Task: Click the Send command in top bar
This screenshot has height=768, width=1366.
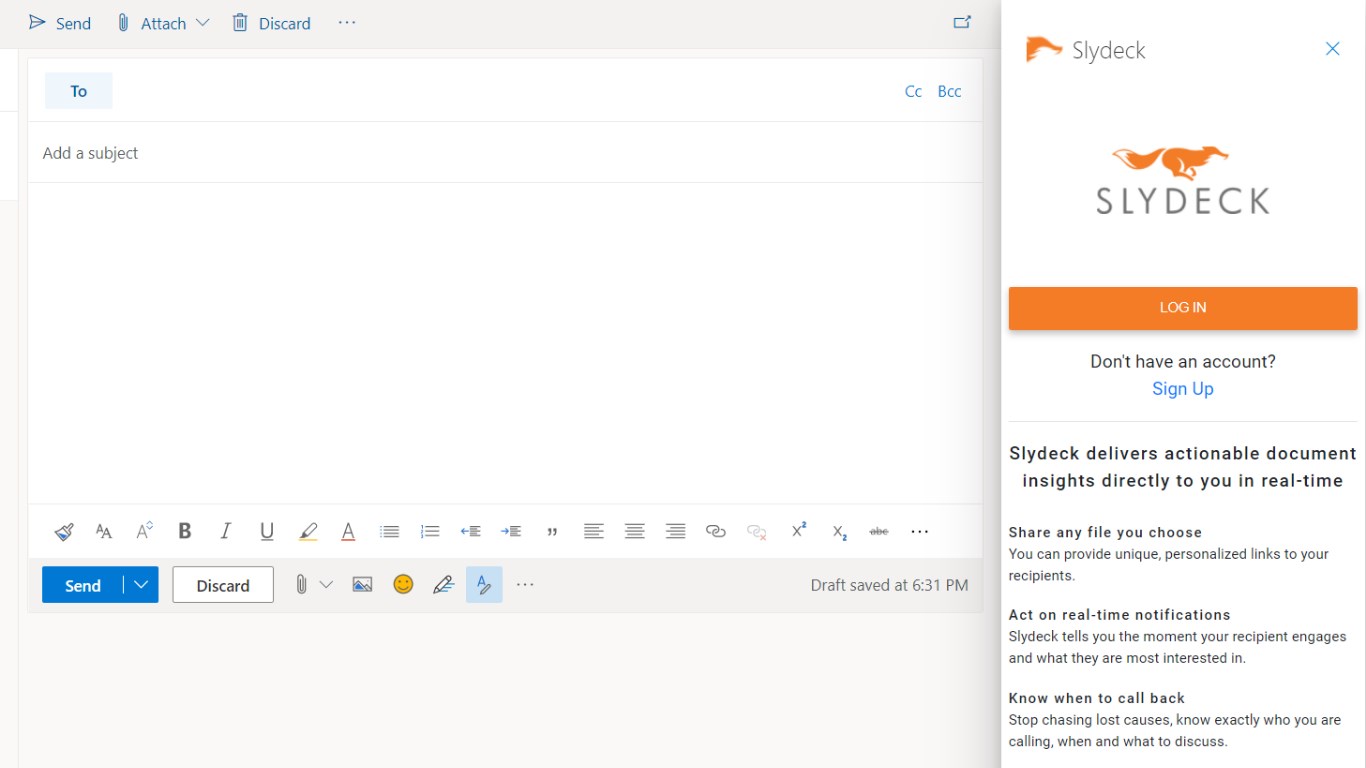Action: click(60, 23)
